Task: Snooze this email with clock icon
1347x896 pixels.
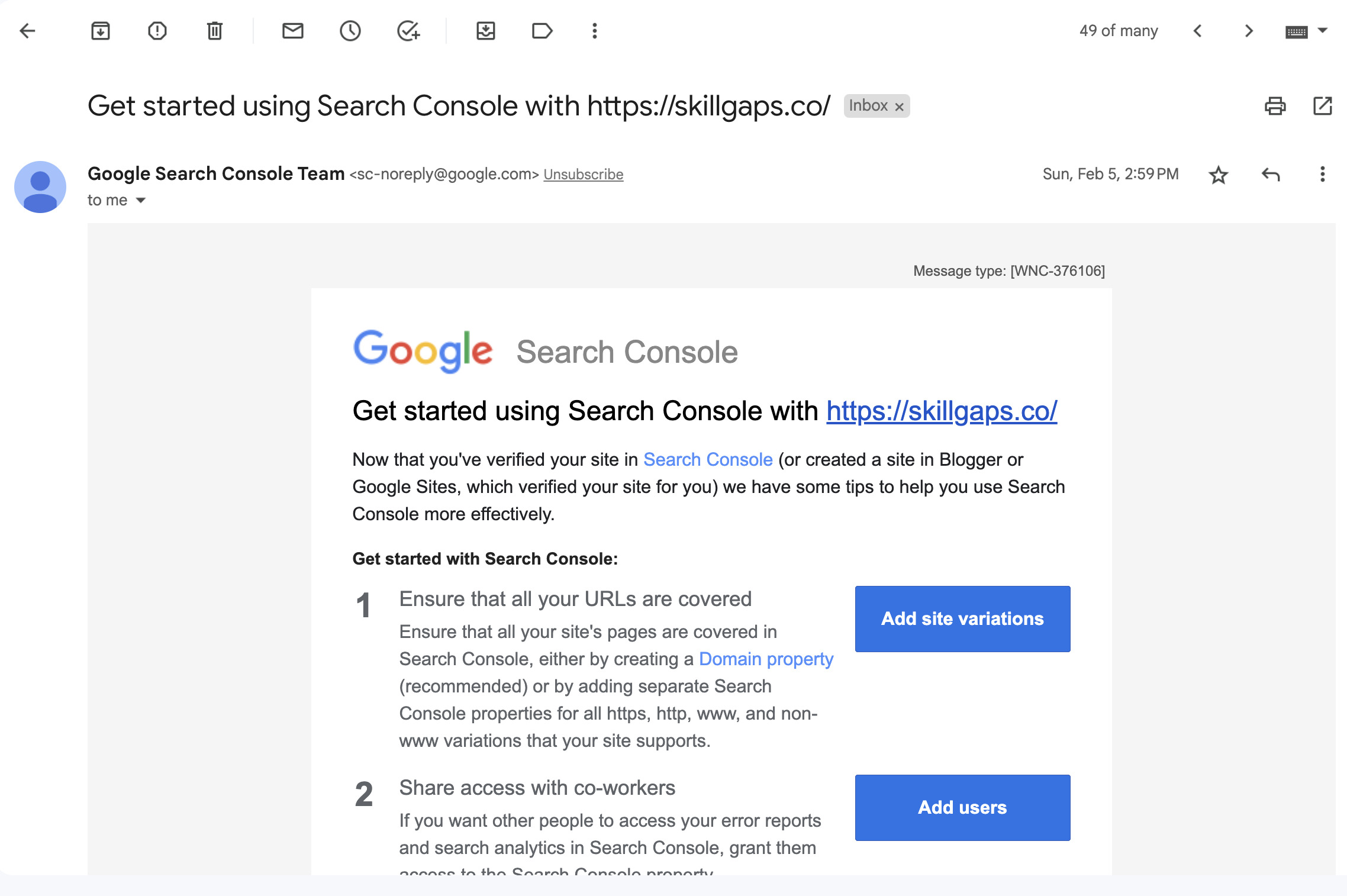Action: (x=350, y=31)
